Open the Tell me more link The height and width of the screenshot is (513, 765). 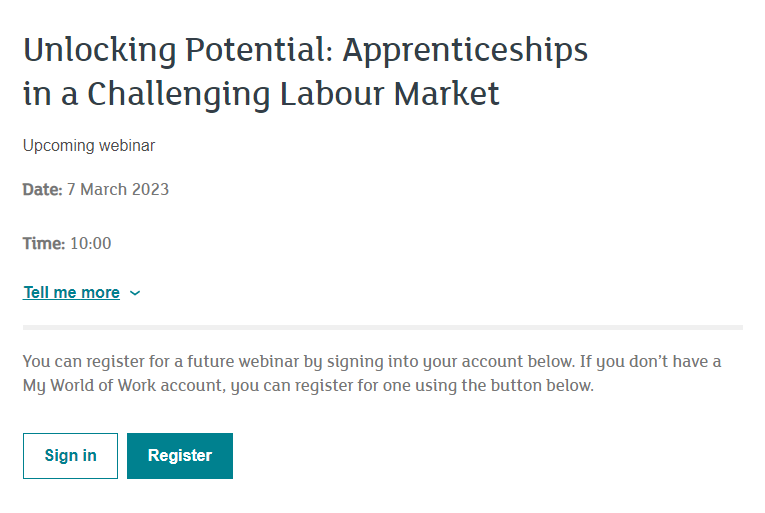(x=71, y=292)
